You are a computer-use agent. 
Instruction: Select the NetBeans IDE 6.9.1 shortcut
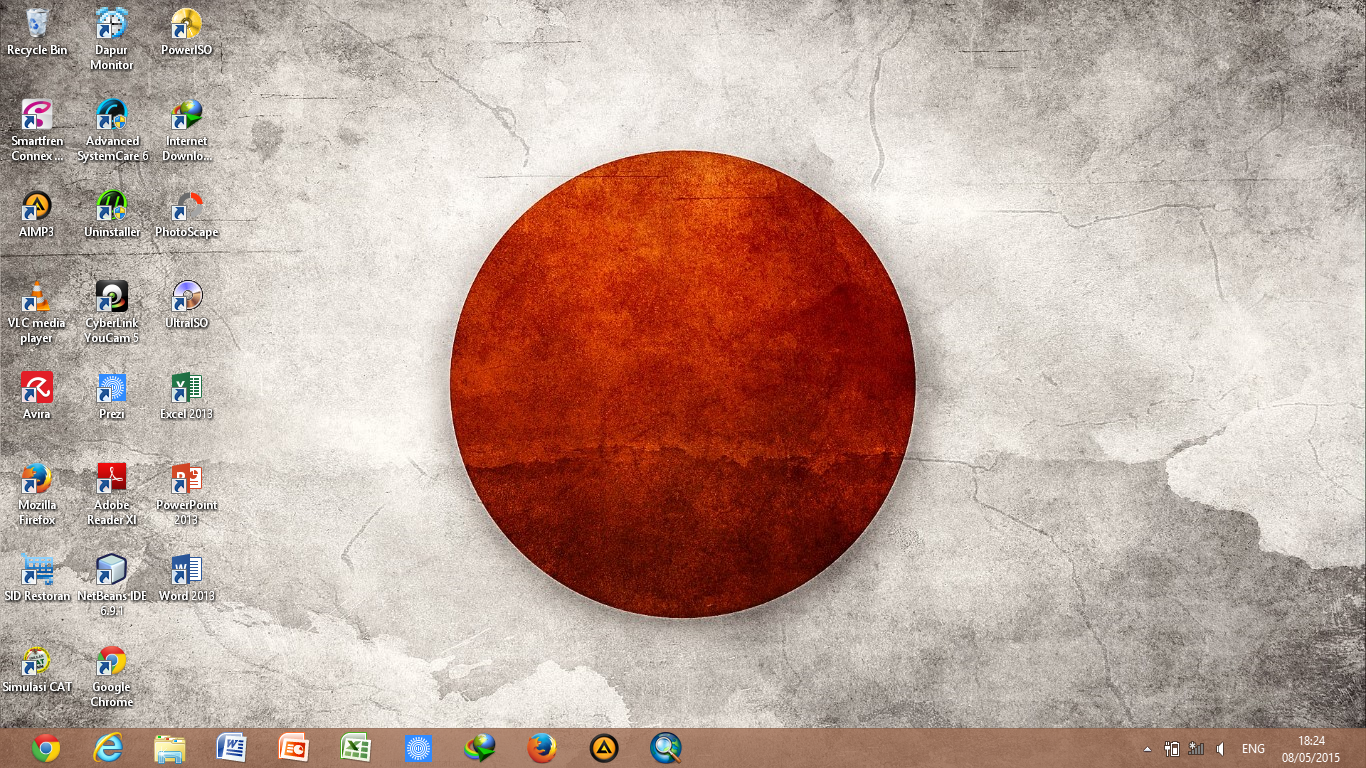tap(112, 585)
